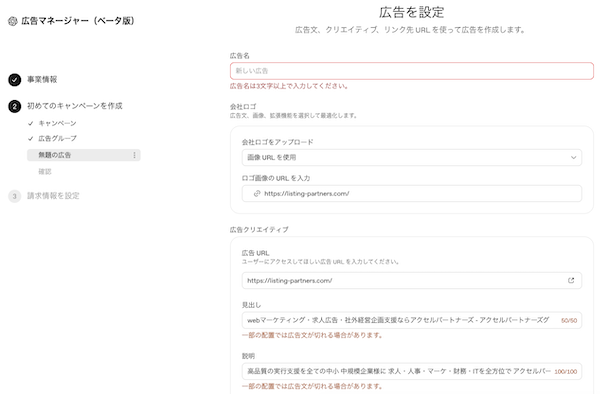Viewport: 600px width, 394px height.
Task: Click the 50/50 character counter
Action: coord(569,321)
